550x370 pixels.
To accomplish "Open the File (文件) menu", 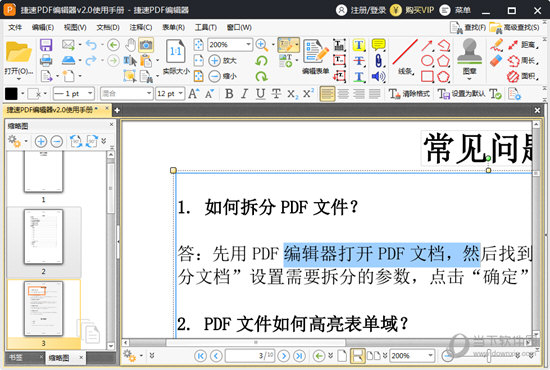I will click(x=15, y=27).
